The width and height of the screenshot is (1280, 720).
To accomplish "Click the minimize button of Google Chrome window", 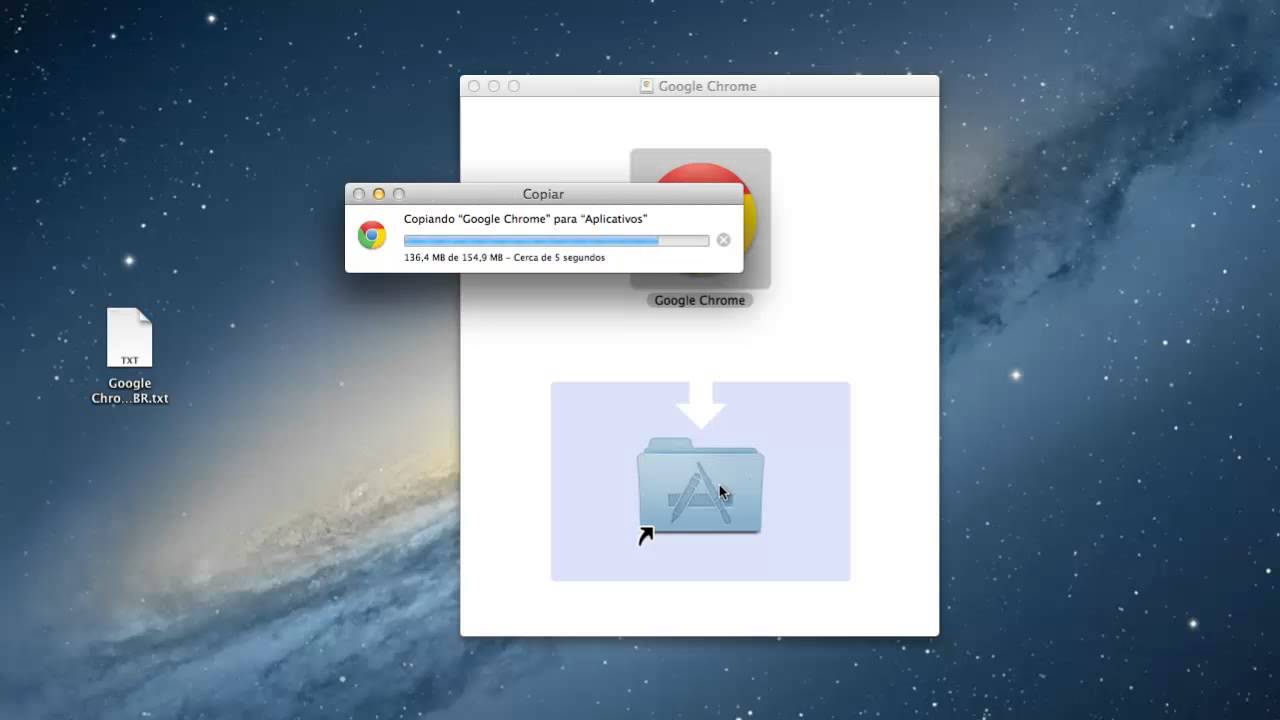I will 494,86.
